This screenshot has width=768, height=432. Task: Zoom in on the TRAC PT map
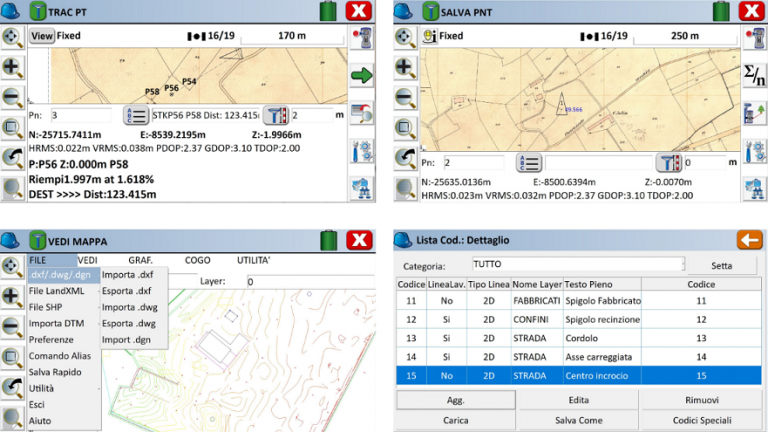(x=13, y=68)
